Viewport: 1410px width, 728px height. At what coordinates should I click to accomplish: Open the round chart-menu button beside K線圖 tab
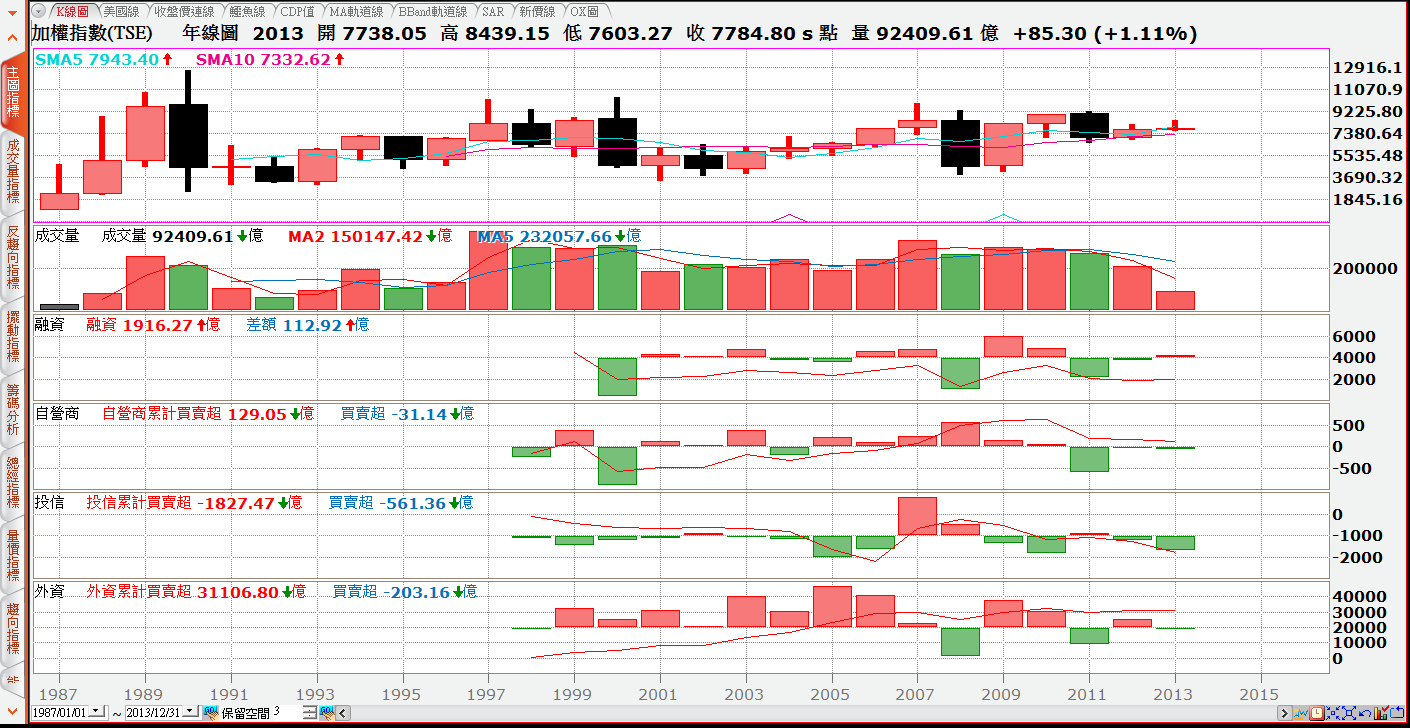[40, 11]
